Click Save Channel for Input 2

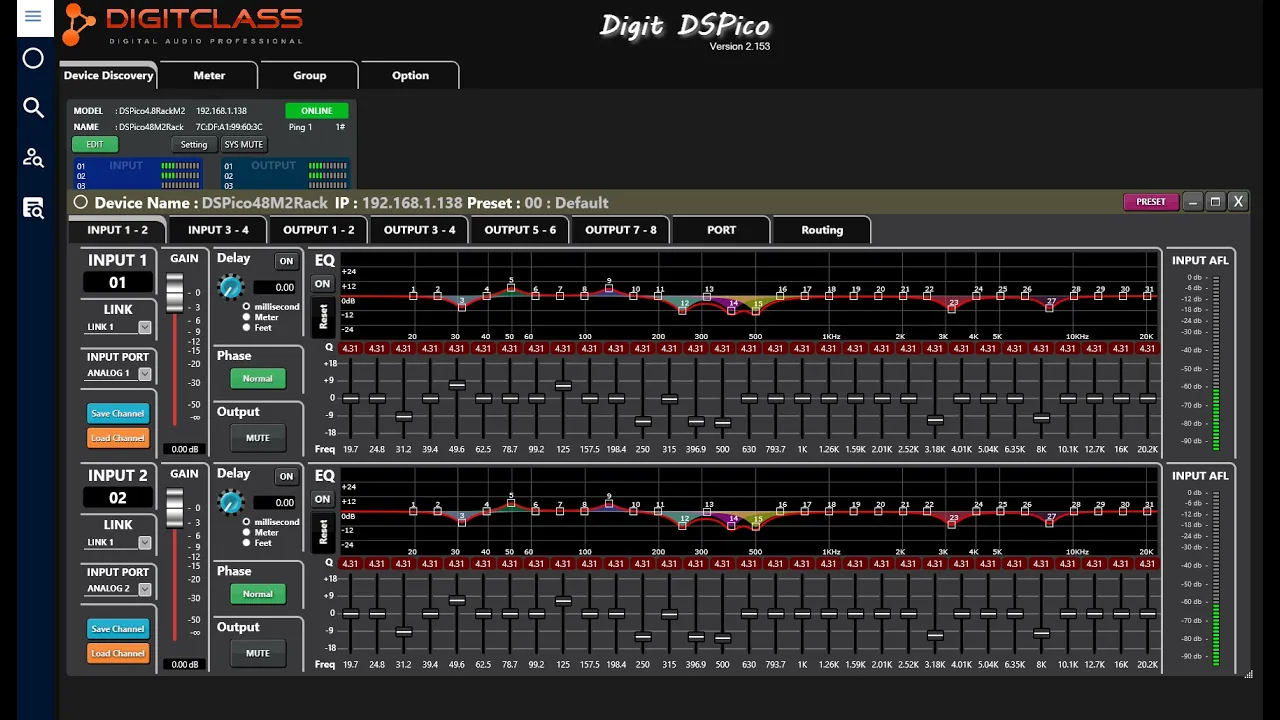tap(118, 629)
